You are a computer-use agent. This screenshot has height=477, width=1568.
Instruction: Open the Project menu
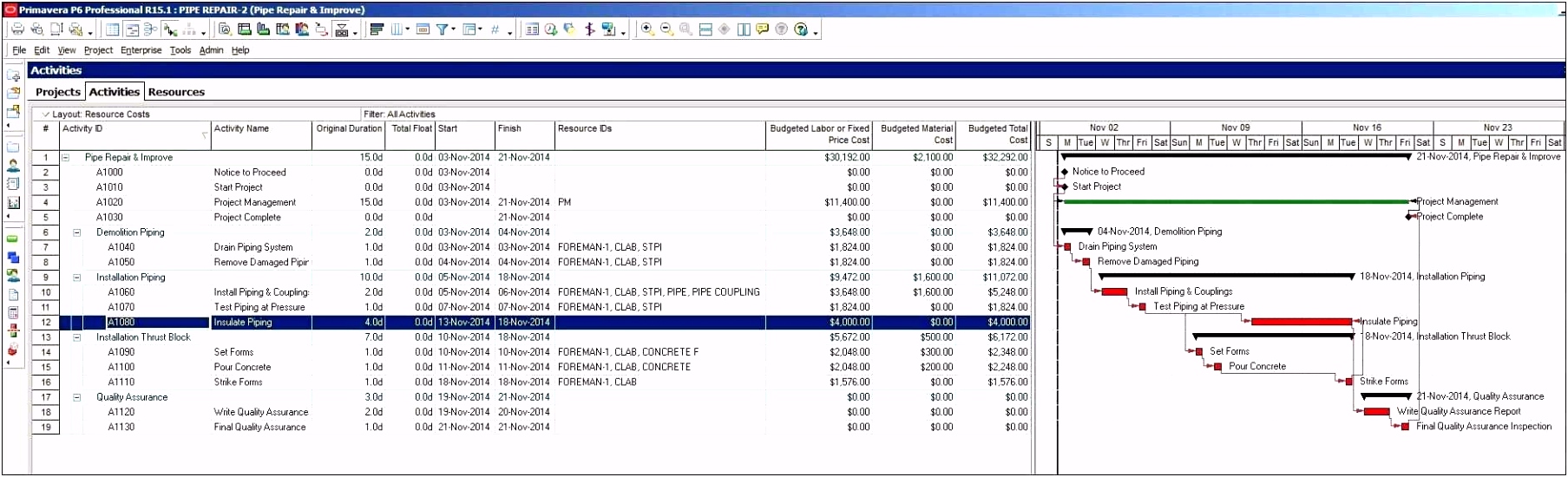(98, 50)
